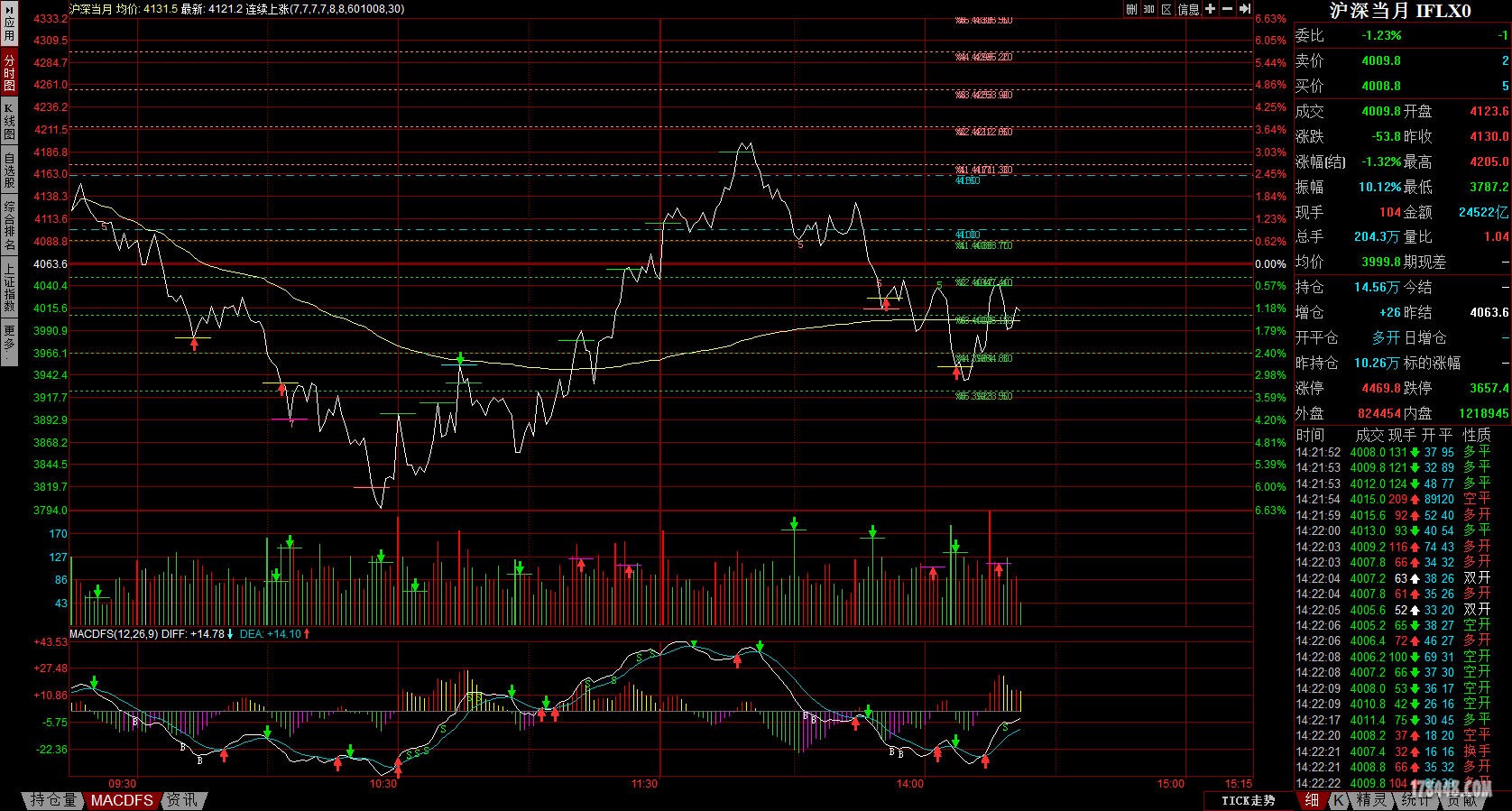Click the 最低 value 3787.2
The width and height of the screenshot is (1512, 811).
coord(1489,187)
